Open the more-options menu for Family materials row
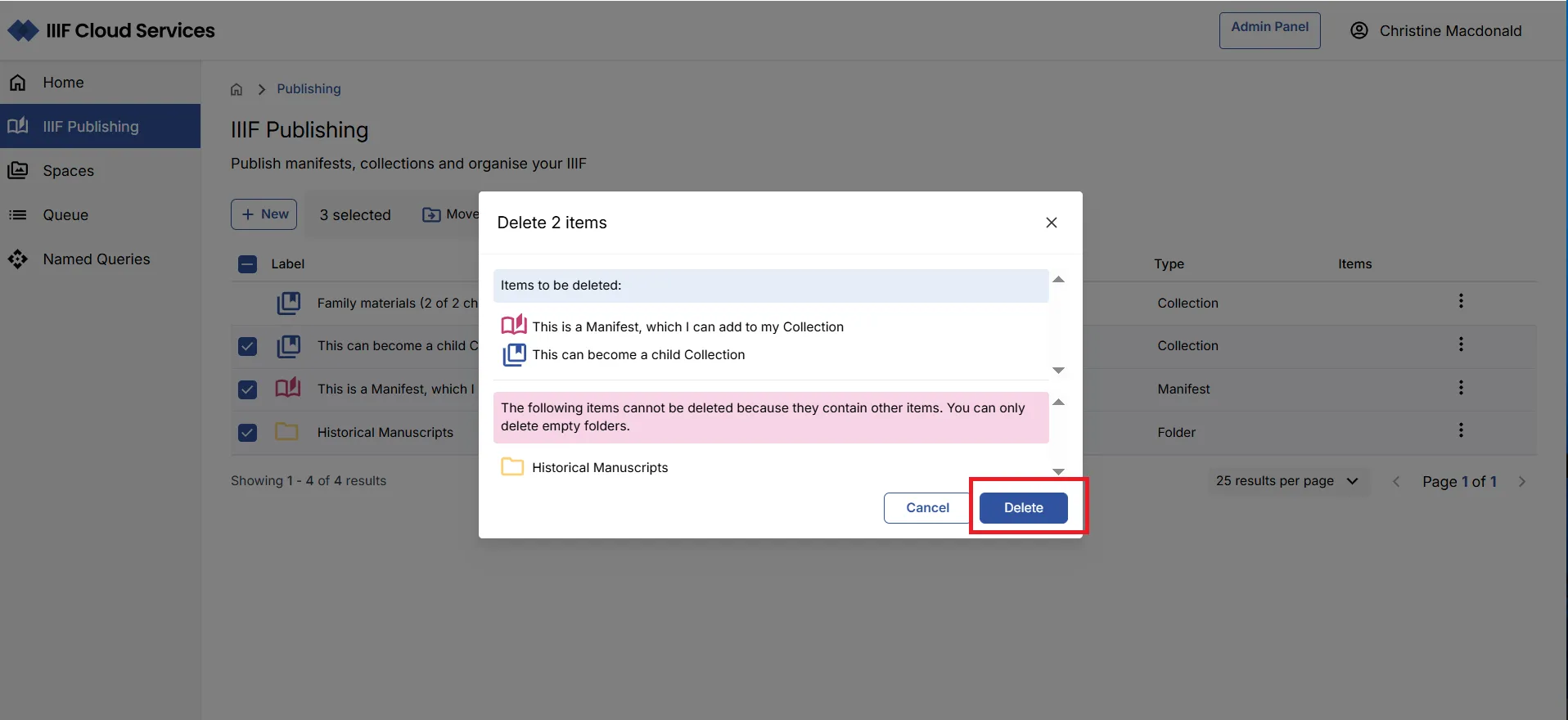 tap(1461, 301)
